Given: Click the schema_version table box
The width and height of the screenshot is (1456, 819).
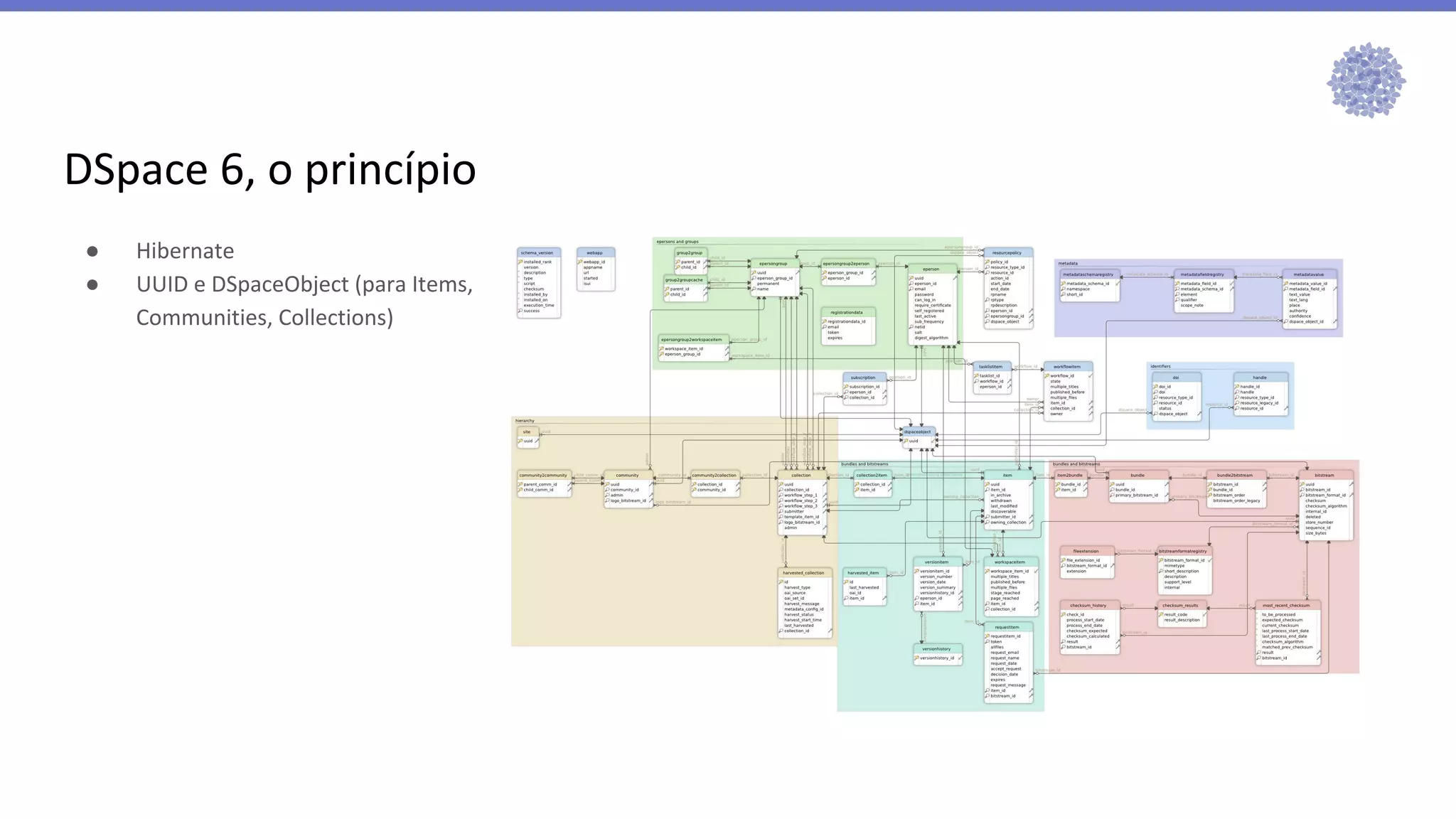Looking at the screenshot, I should [538, 282].
